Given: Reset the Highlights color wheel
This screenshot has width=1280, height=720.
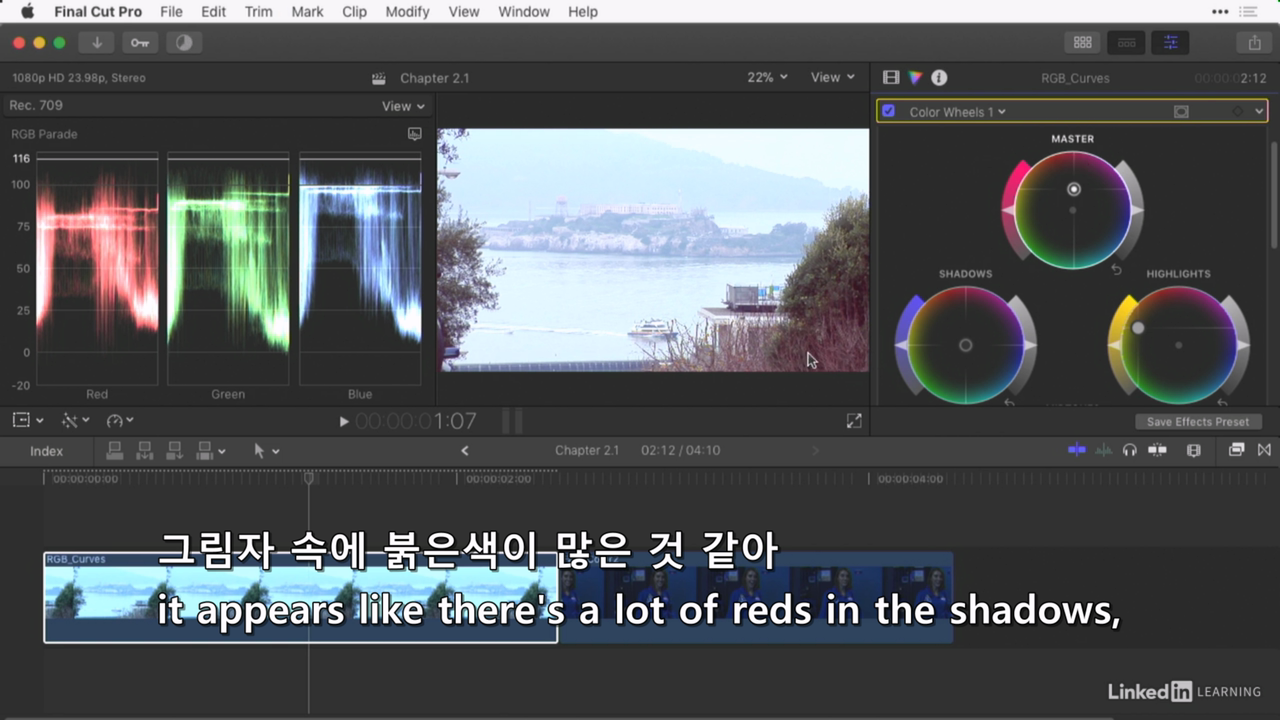Looking at the screenshot, I should (1222, 402).
